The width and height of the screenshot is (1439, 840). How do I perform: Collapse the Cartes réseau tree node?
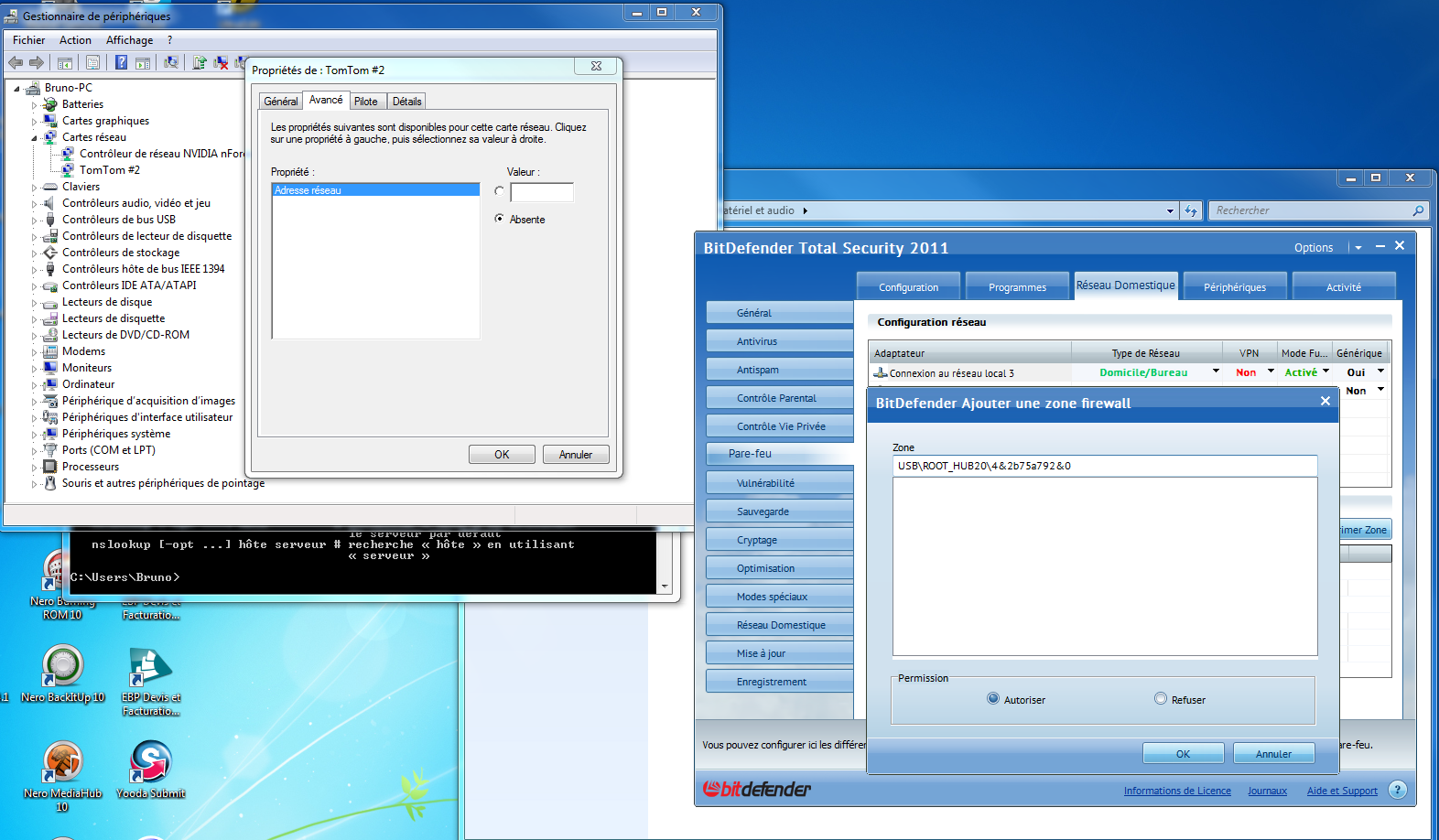[35, 138]
